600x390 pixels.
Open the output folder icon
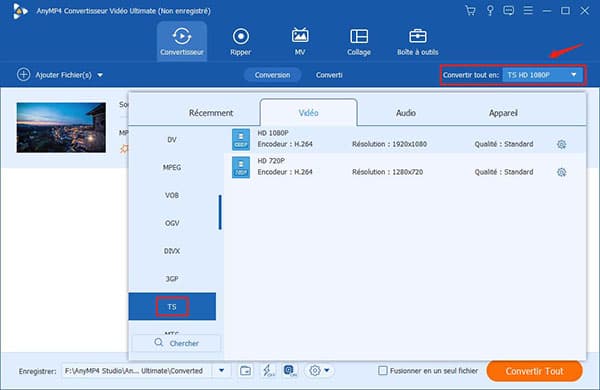245,370
